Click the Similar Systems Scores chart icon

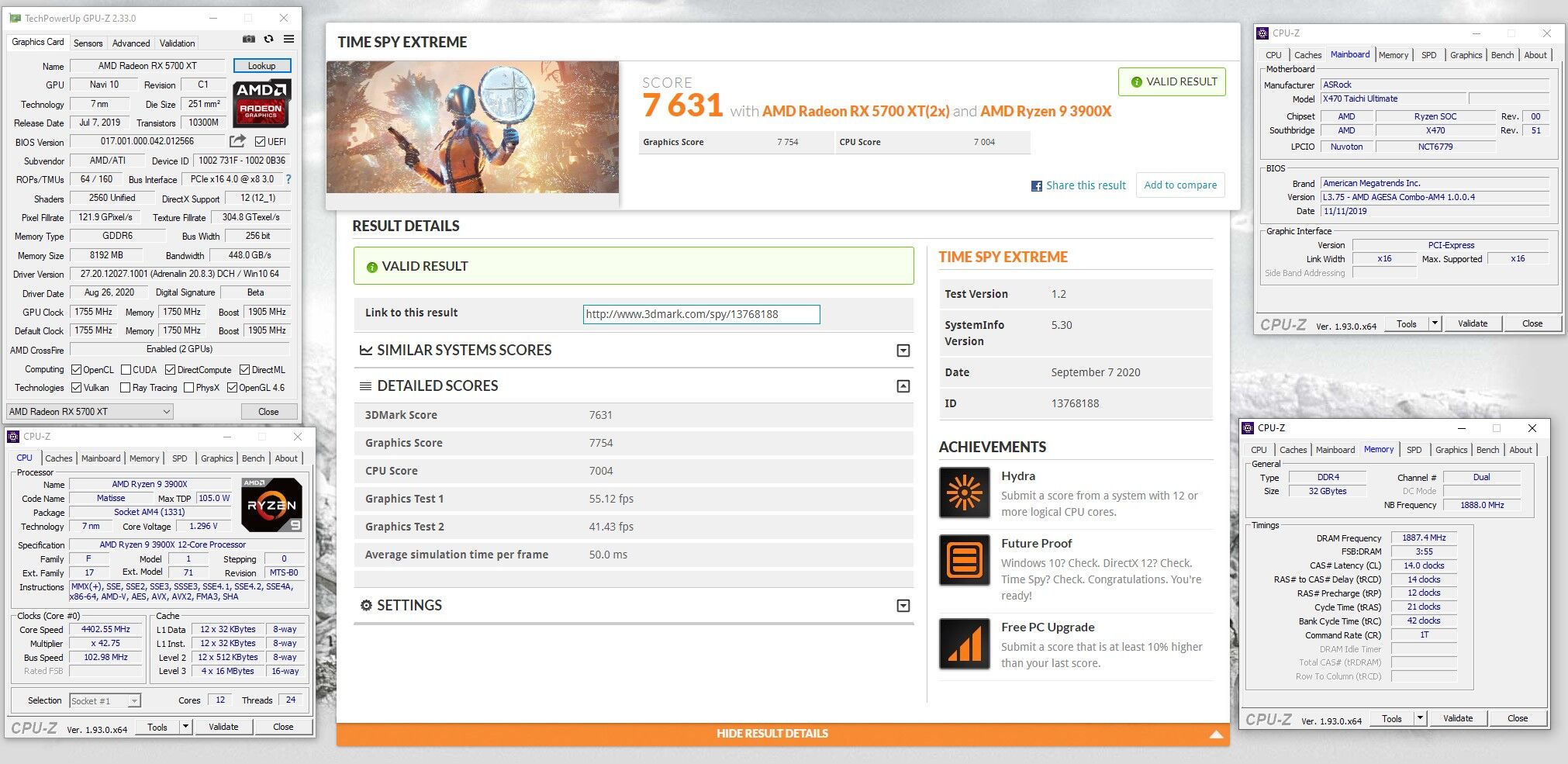366,351
